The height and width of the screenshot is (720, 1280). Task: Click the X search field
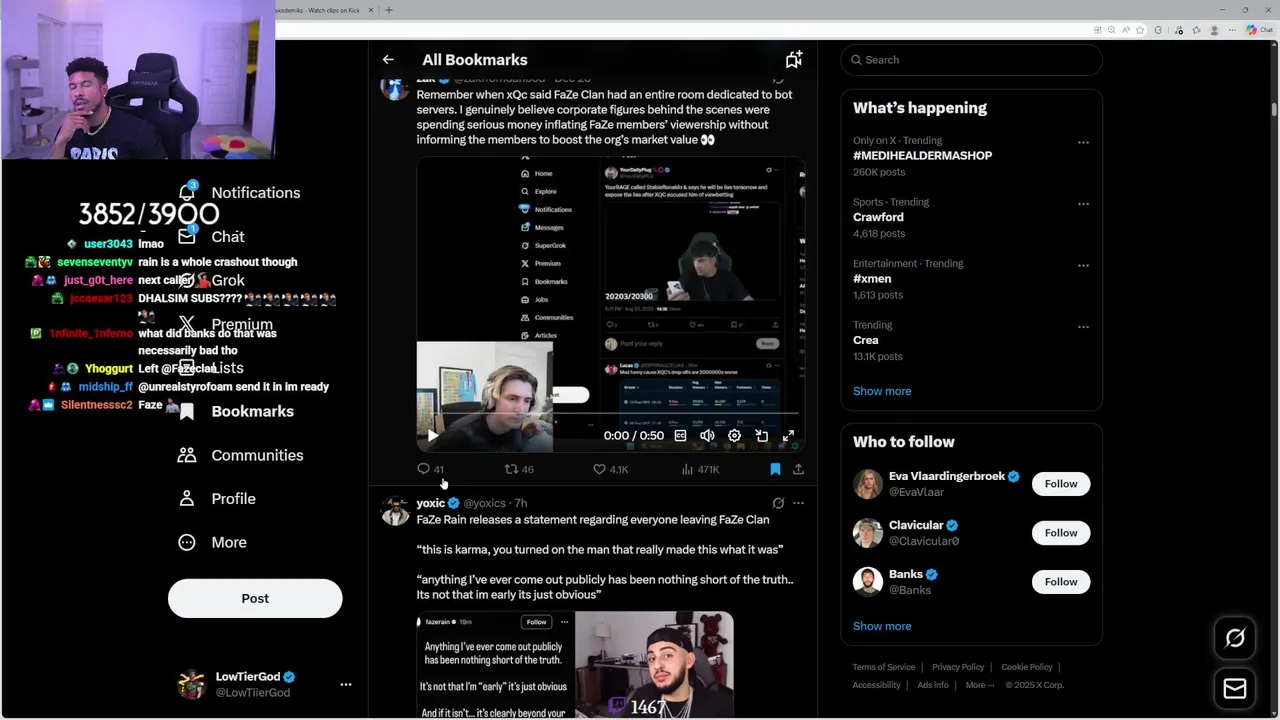click(971, 60)
